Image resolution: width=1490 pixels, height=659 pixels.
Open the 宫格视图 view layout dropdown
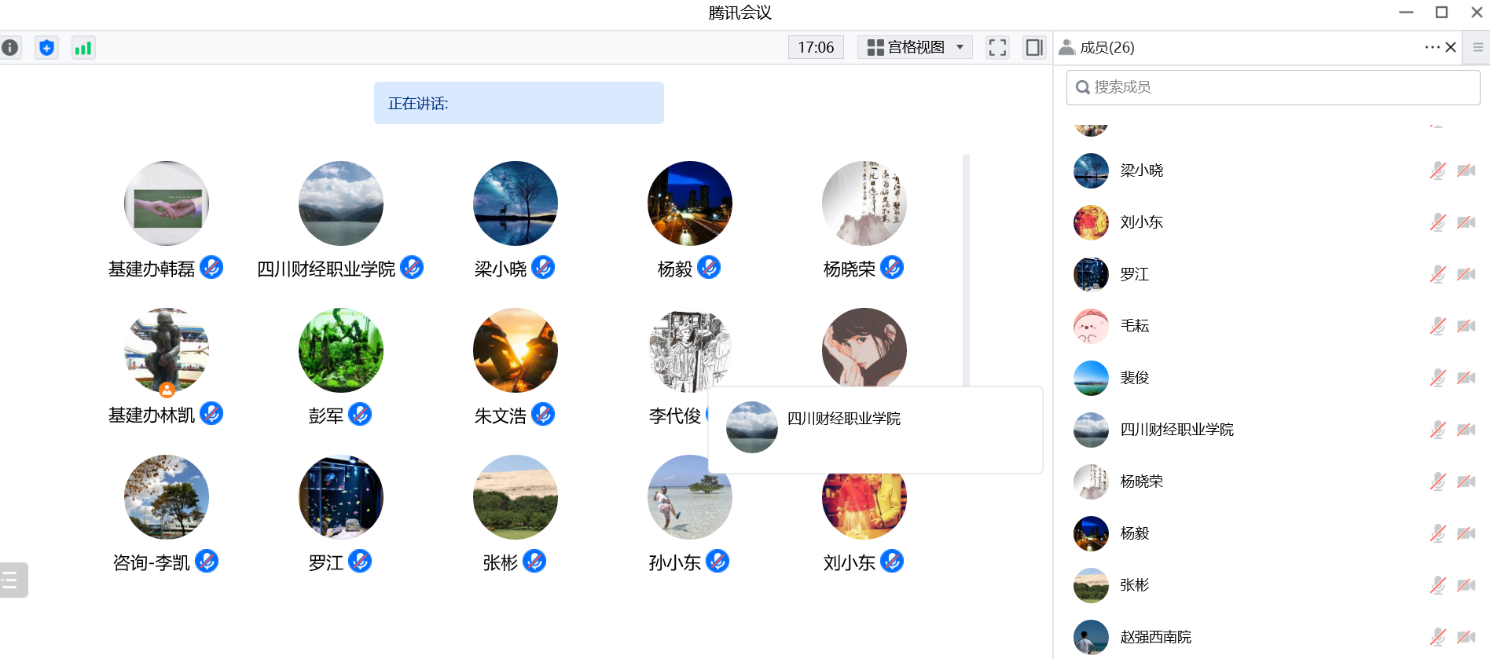pos(914,47)
